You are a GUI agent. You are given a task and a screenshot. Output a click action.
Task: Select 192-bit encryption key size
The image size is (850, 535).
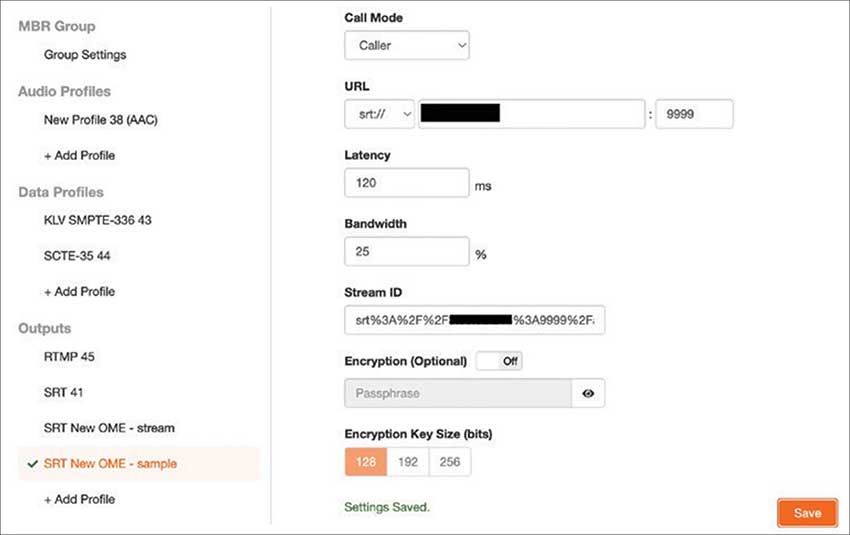408,462
